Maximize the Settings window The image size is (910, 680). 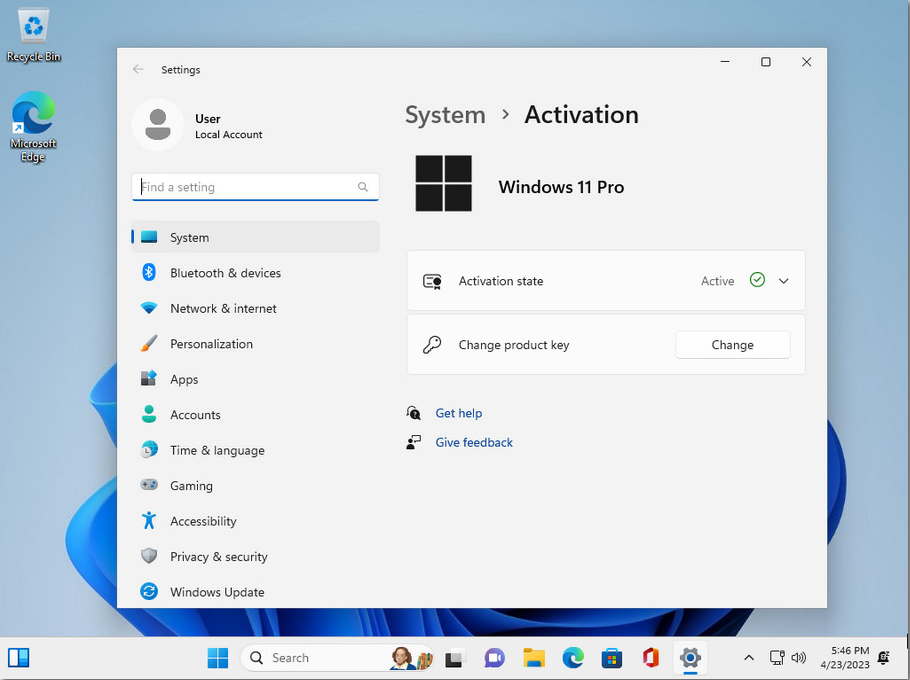[x=765, y=62]
